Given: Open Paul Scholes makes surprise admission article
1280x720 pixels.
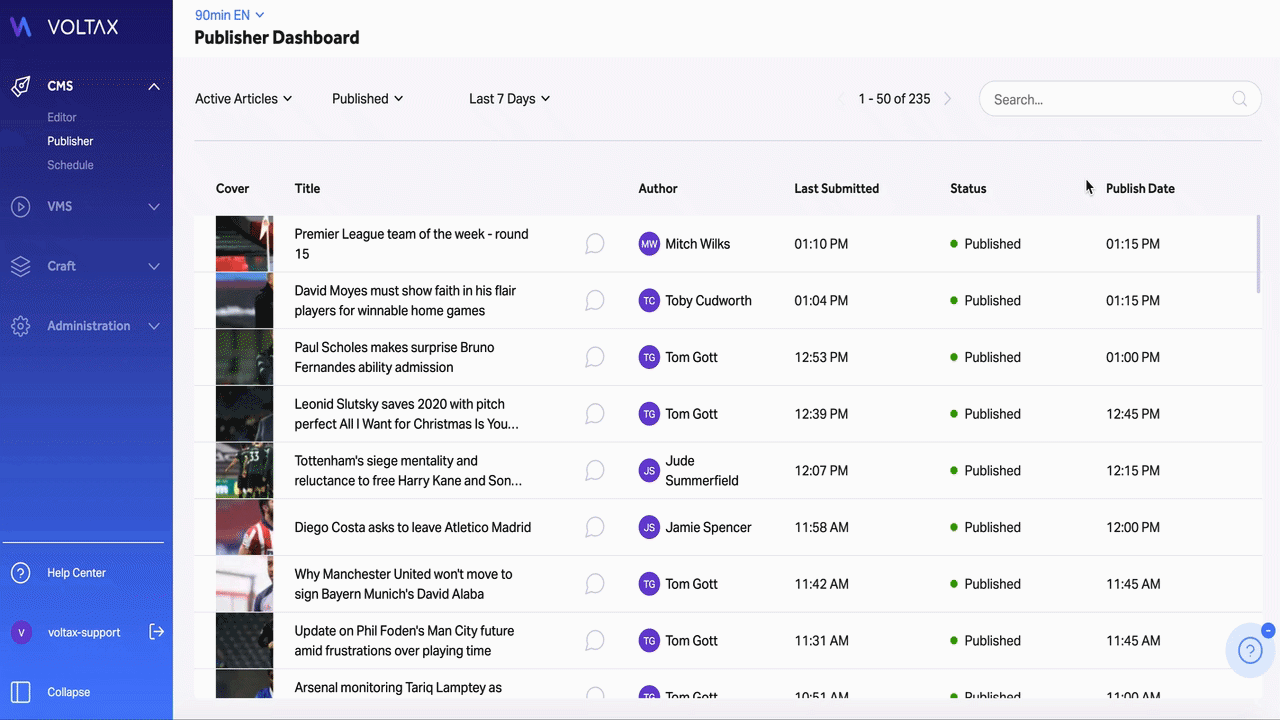Looking at the screenshot, I should point(394,357).
